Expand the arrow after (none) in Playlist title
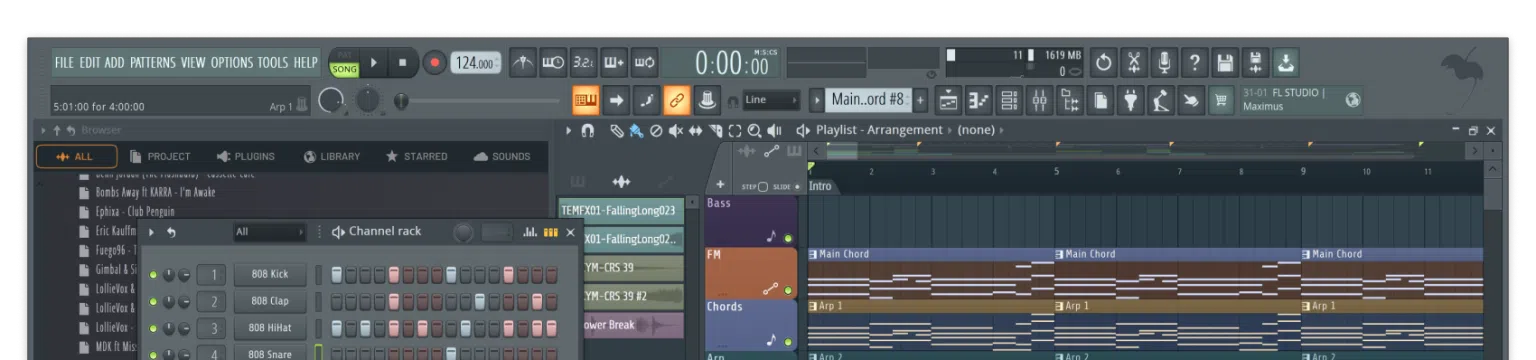Viewport: 1536px width, 360px height. coord(1002,130)
